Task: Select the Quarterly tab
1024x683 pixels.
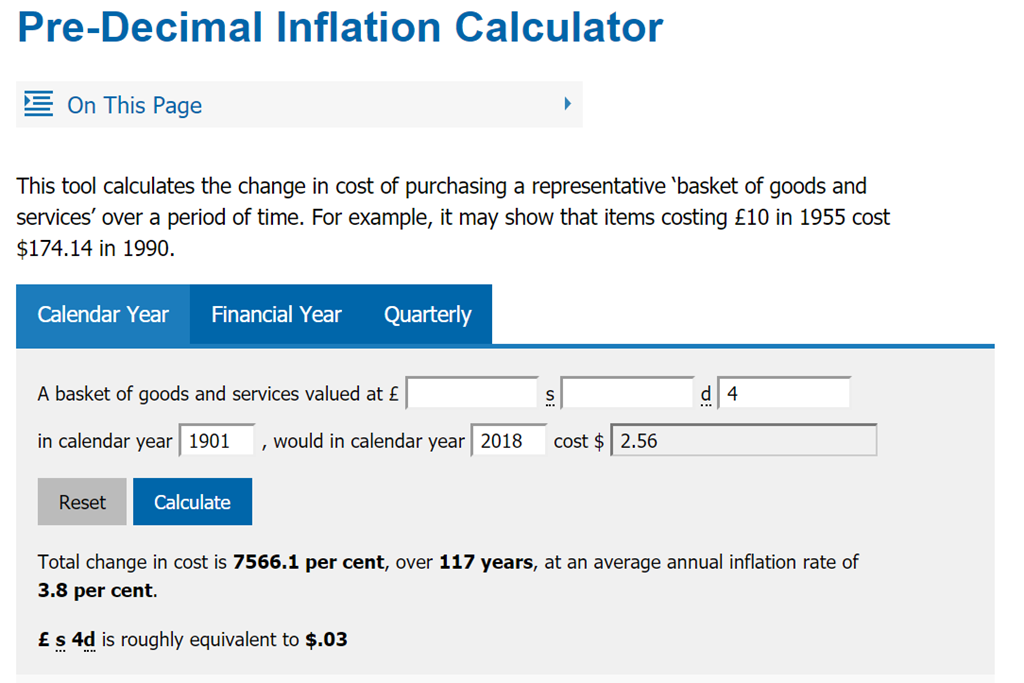Action: click(427, 314)
